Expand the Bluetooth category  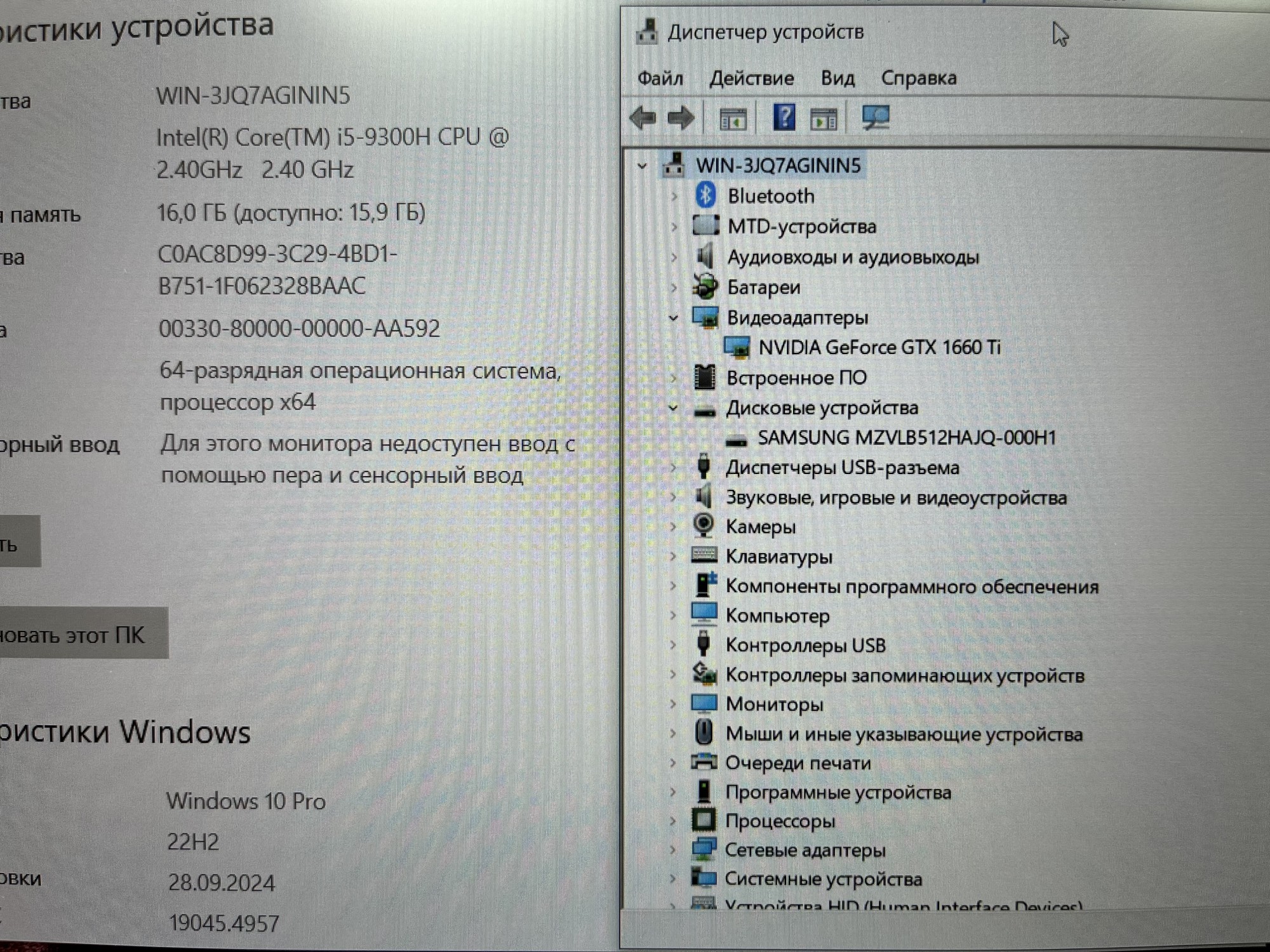click(674, 196)
